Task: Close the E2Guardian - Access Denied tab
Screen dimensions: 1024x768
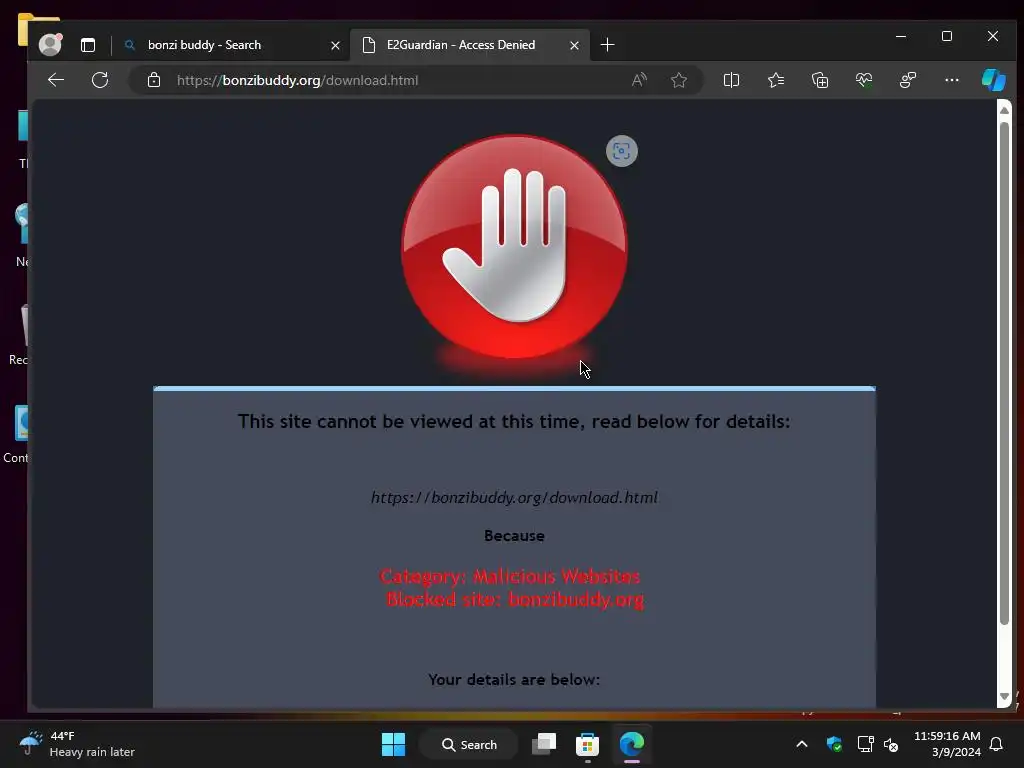Action: pos(574,45)
